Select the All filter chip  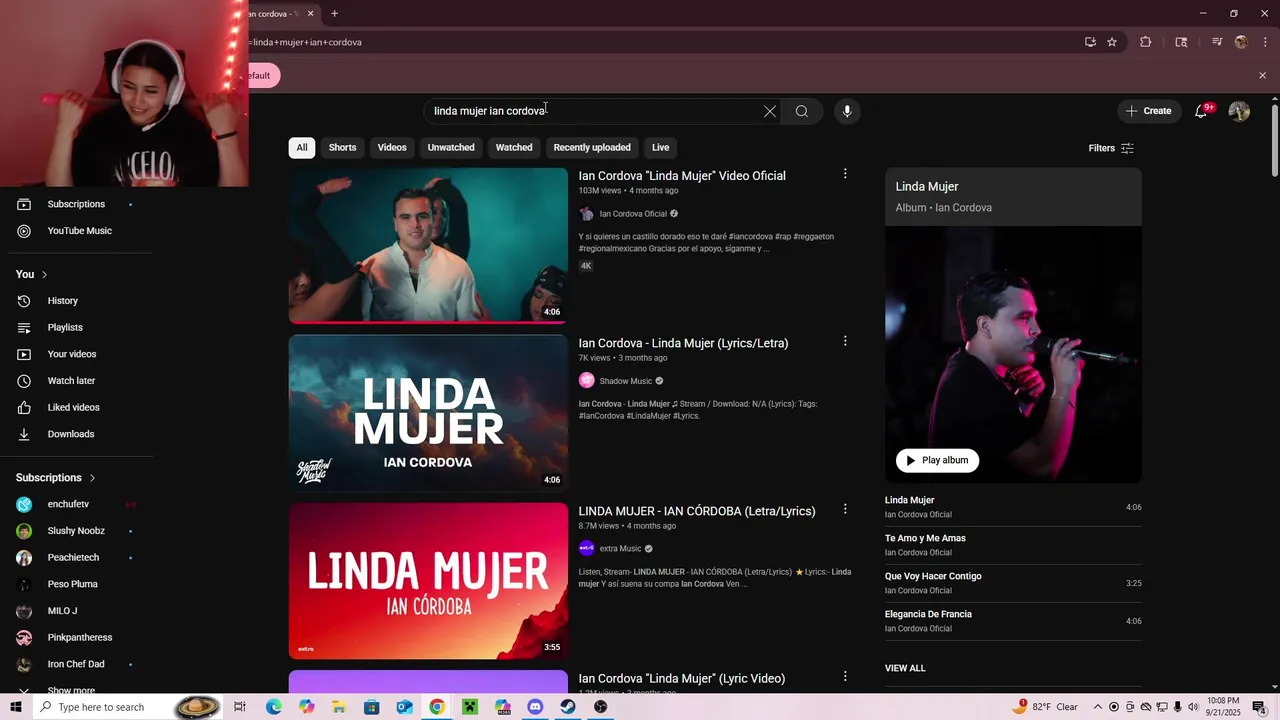click(x=302, y=147)
